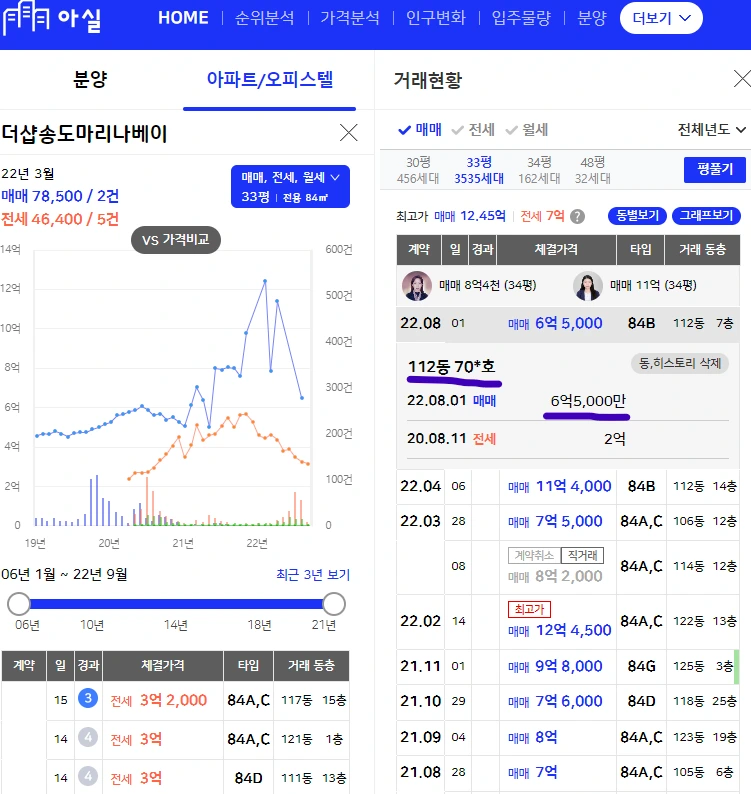Click the 매매 78,500 / 2건 summary text
The image size is (751, 794).
click(x=60, y=196)
